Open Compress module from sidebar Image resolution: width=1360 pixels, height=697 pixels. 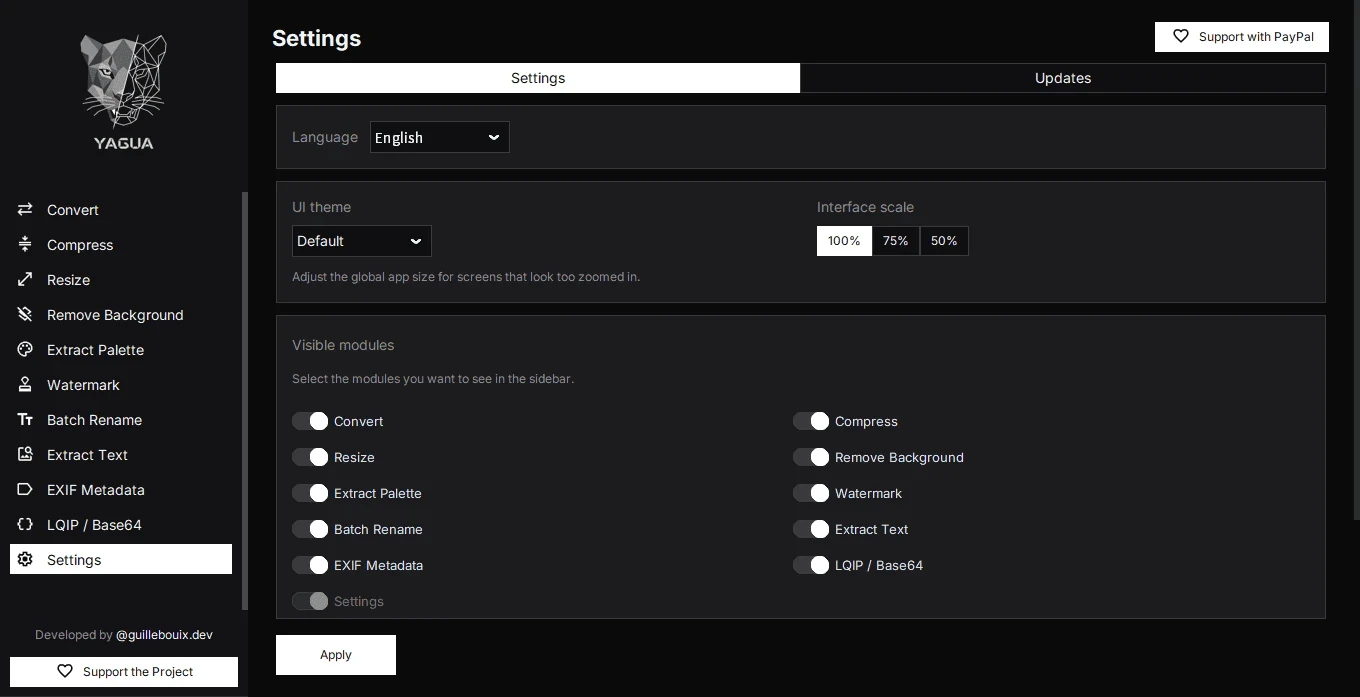click(x=121, y=245)
